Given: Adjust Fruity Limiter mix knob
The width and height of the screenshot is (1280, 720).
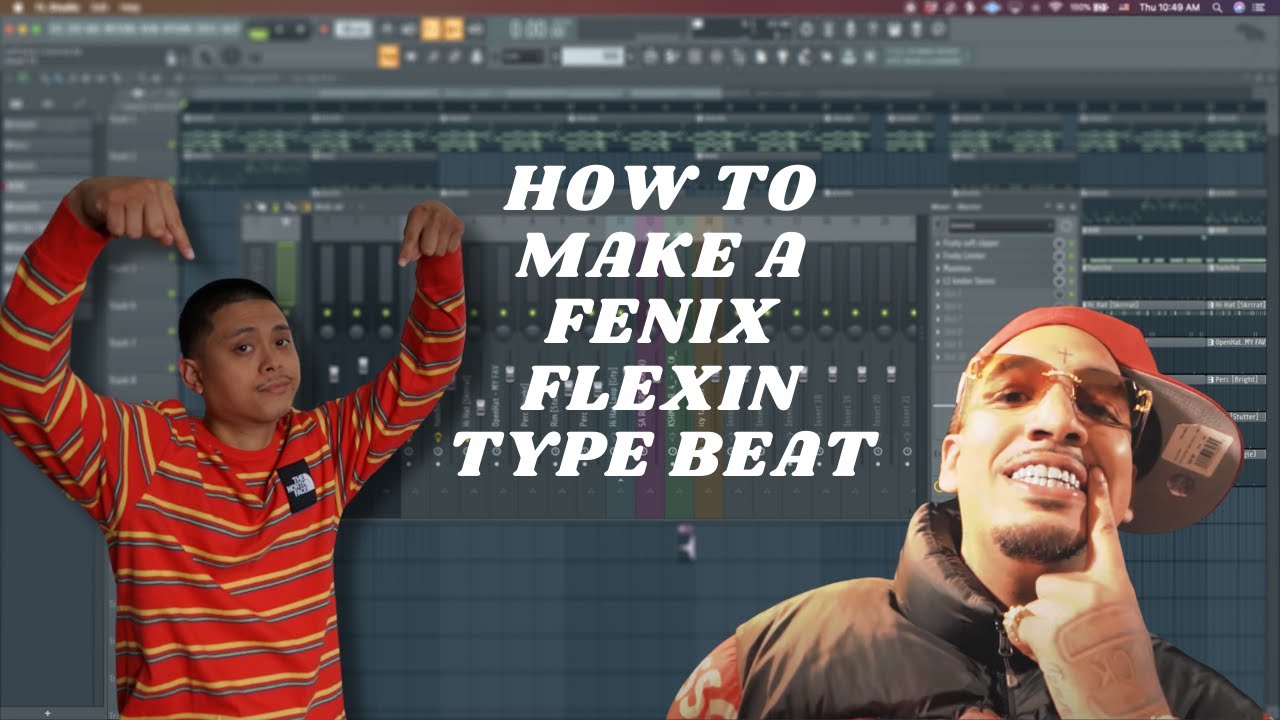Looking at the screenshot, I should pyautogui.click(x=1059, y=256).
